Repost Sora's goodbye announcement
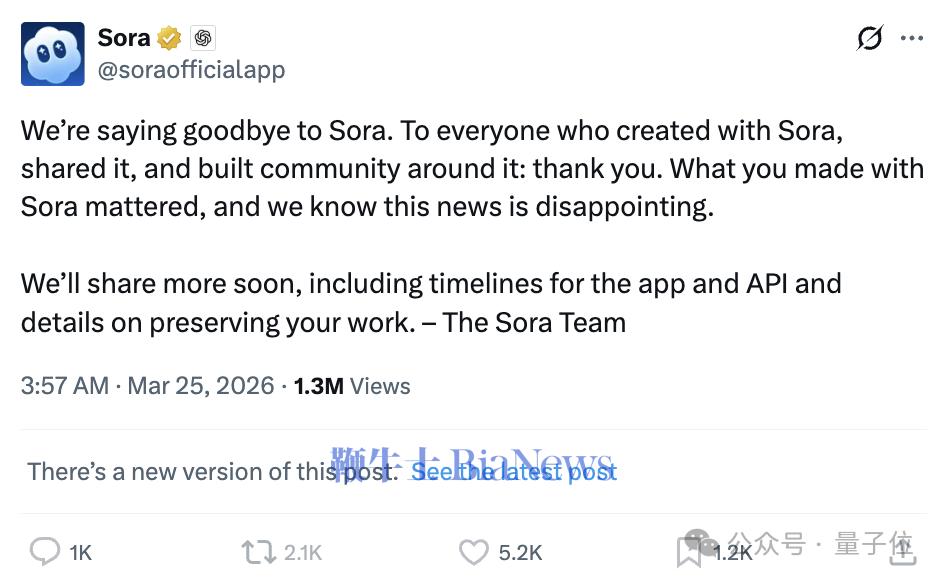Viewport: 944px width, 582px height. point(256,551)
